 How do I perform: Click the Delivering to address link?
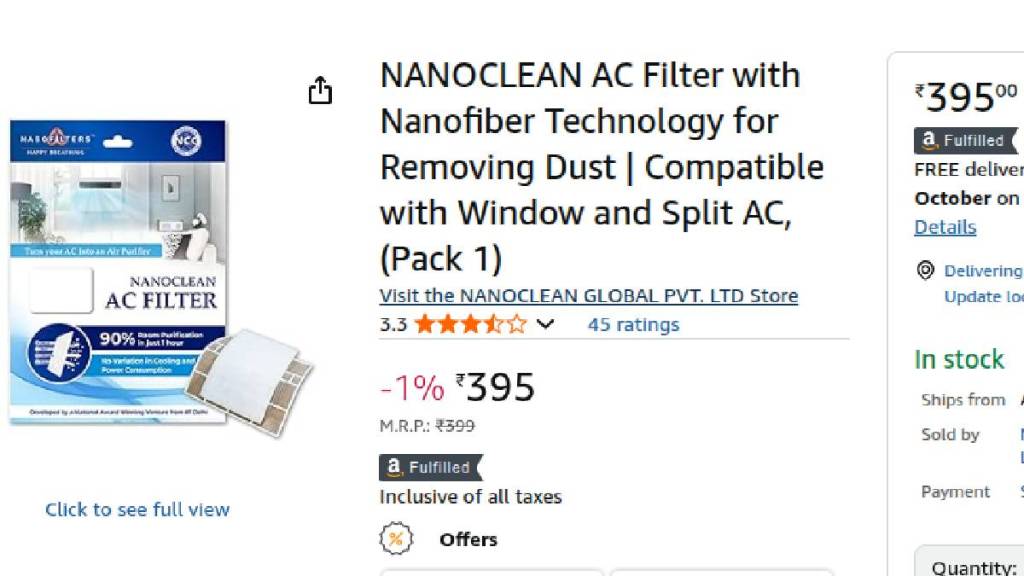click(983, 271)
